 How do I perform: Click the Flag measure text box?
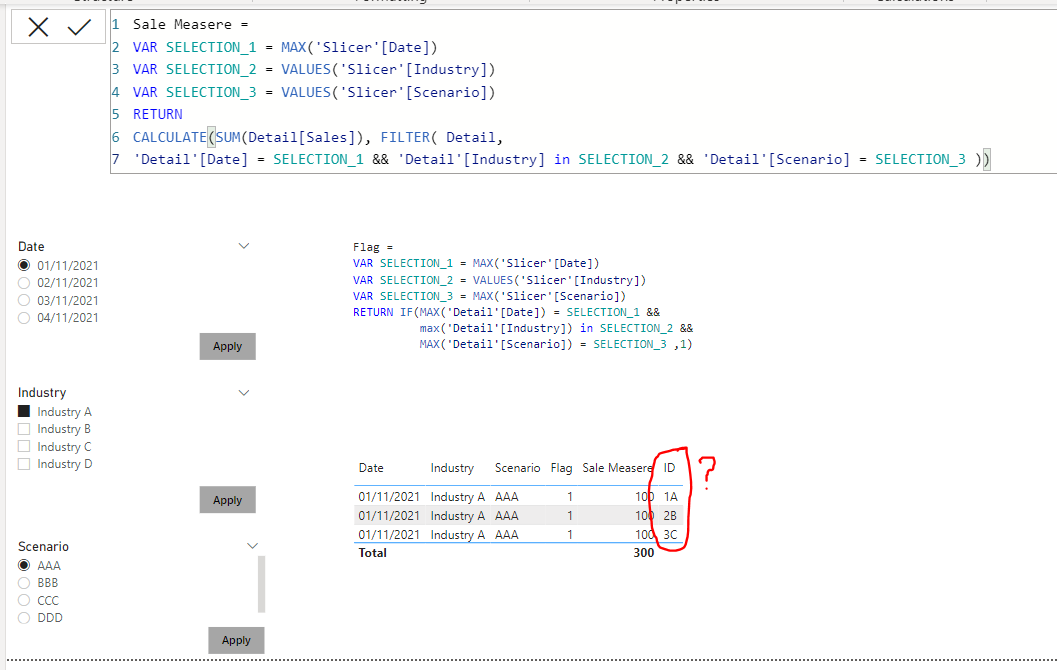522,296
